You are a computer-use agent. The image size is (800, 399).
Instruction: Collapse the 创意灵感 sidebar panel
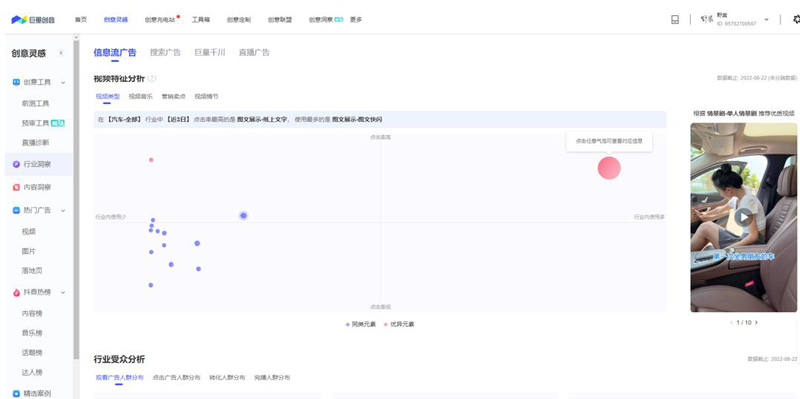(x=61, y=53)
